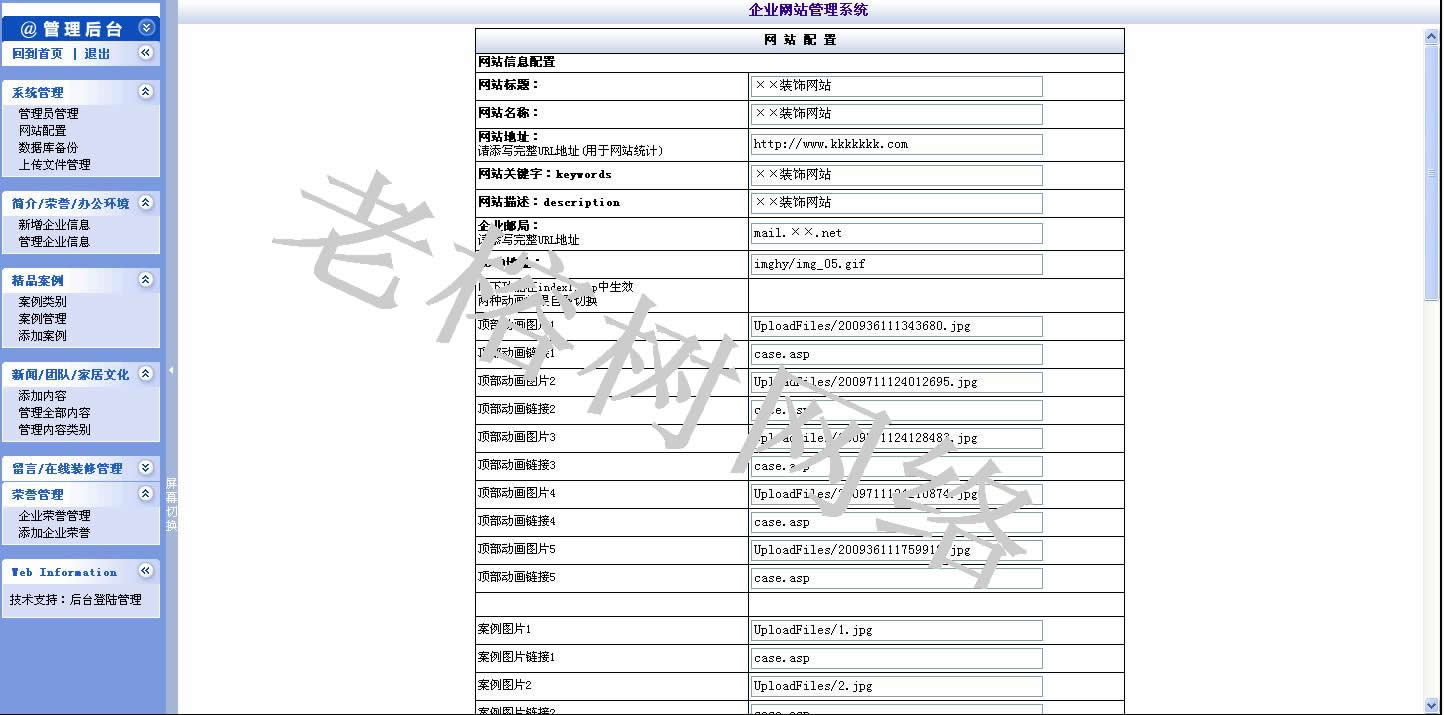Click the 顶部动画链接5 input field
1444x715 pixels.
896,578
